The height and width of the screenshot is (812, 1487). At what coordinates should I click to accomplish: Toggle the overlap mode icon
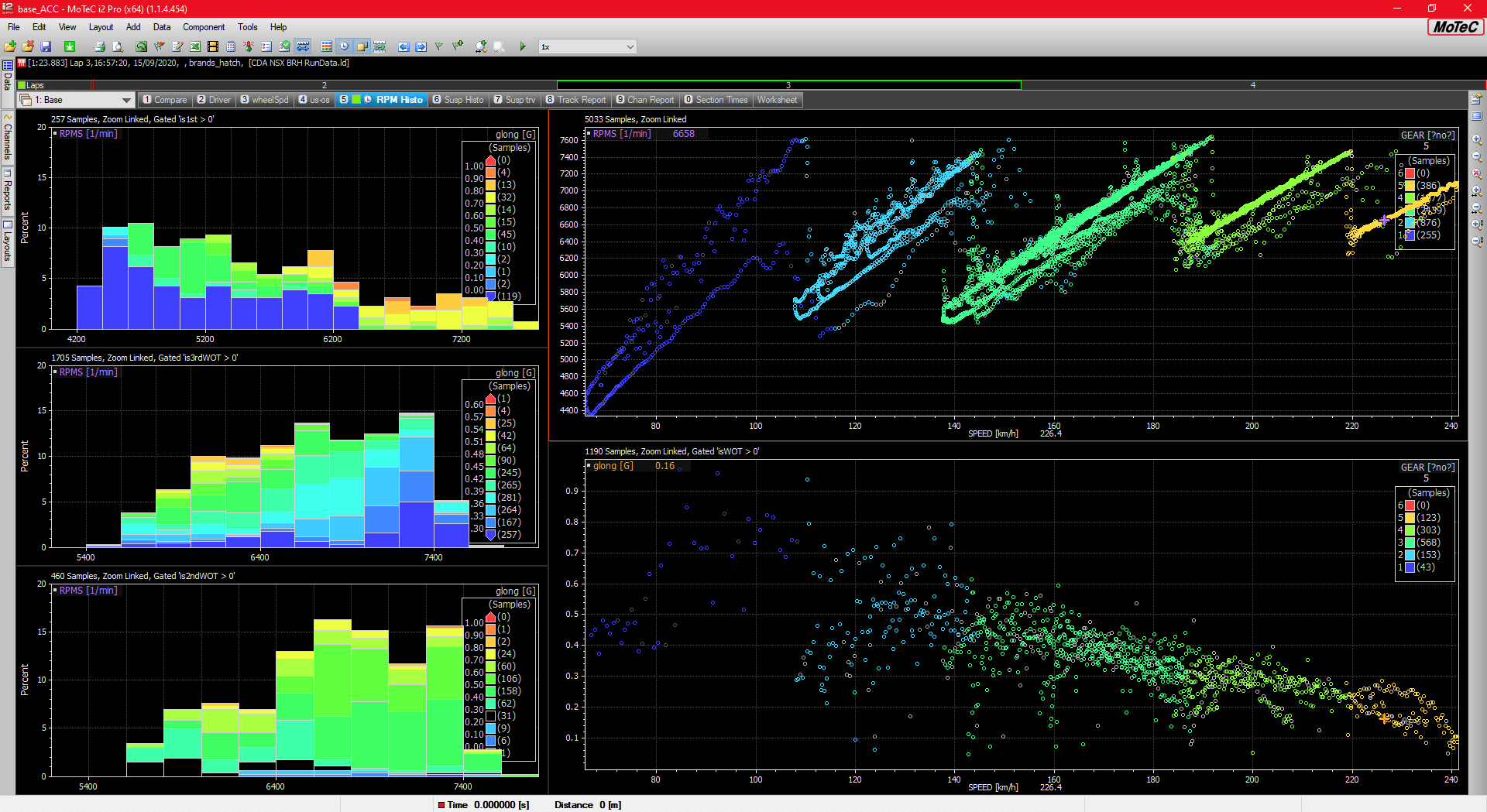click(364, 46)
